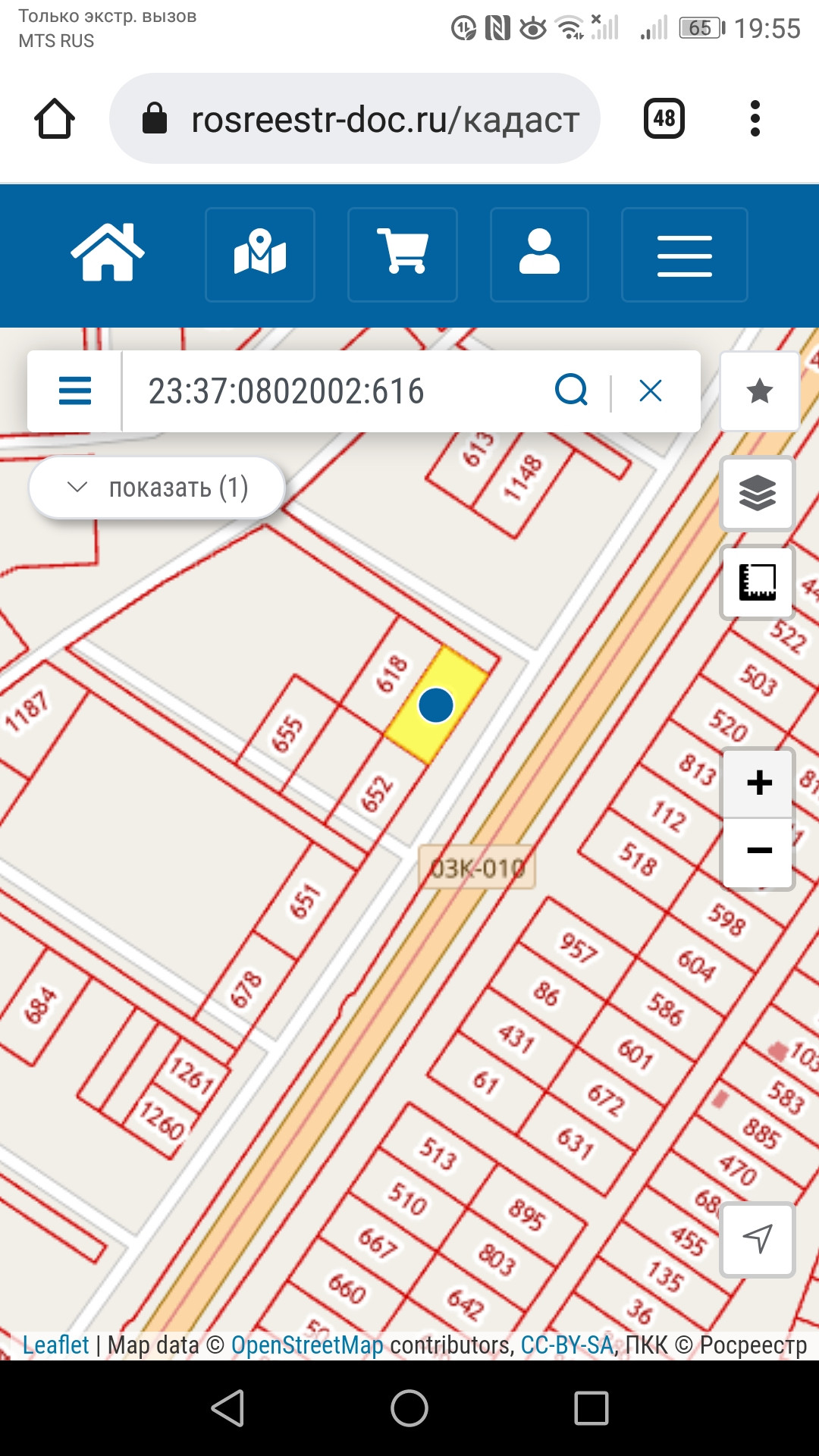Select parcel labeled 684
The height and width of the screenshot is (1456, 819).
click(x=40, y=1006)
